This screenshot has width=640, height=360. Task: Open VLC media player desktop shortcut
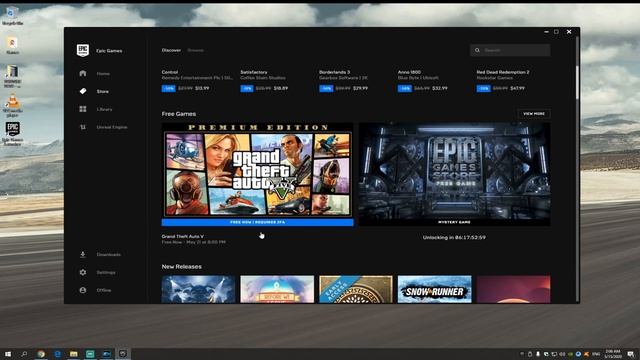[x=12, y=105]
